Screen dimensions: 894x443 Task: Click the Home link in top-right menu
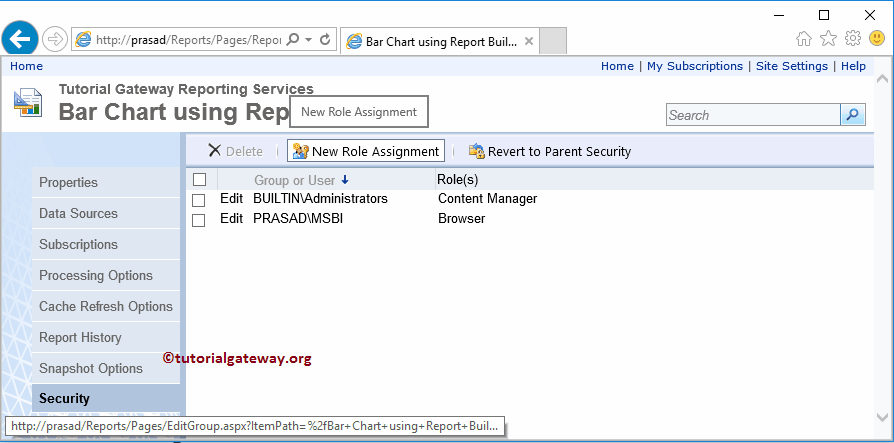(x=617, y=66)
